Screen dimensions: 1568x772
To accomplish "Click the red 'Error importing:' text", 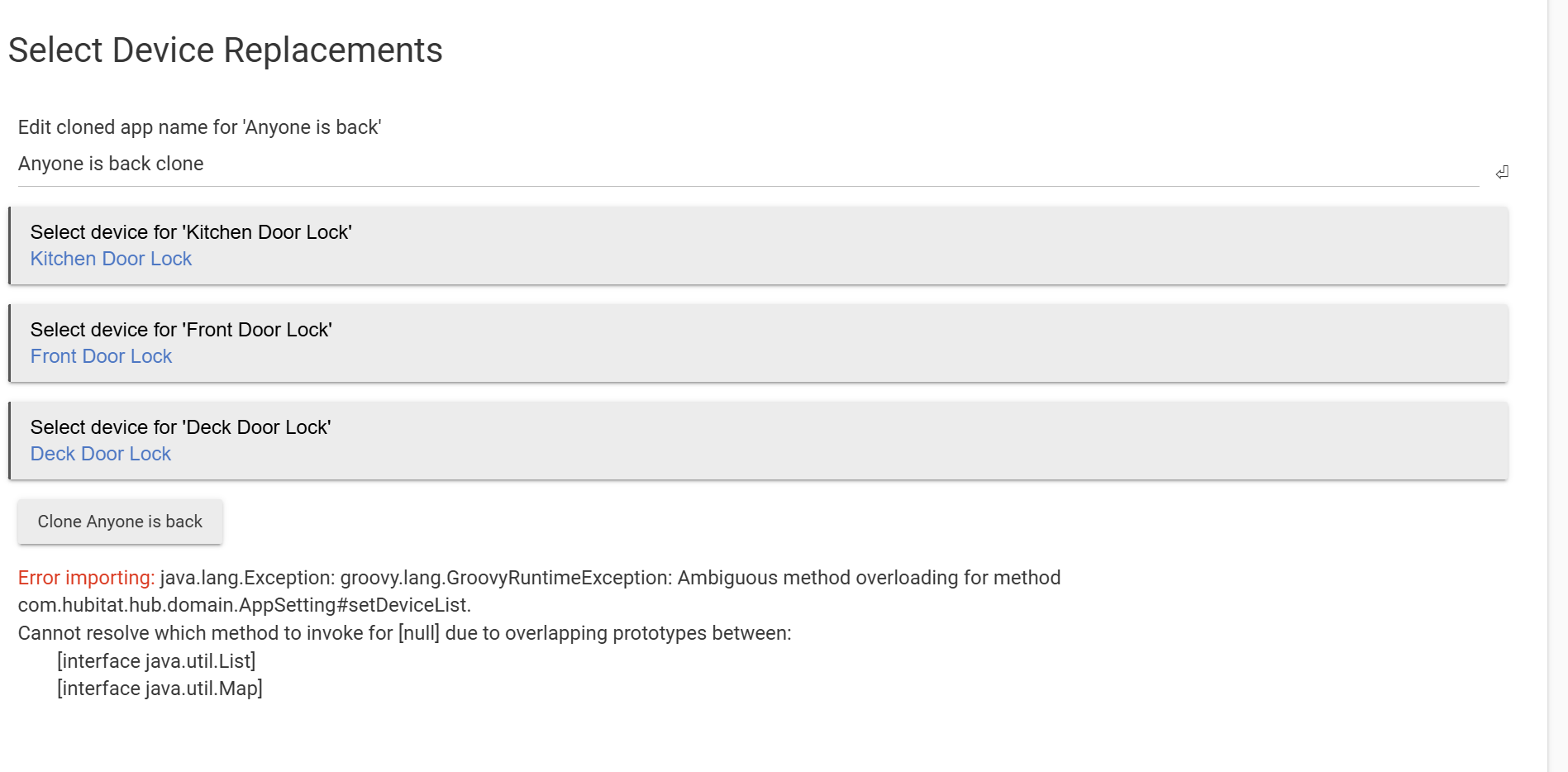I will [x=86, y=578].
